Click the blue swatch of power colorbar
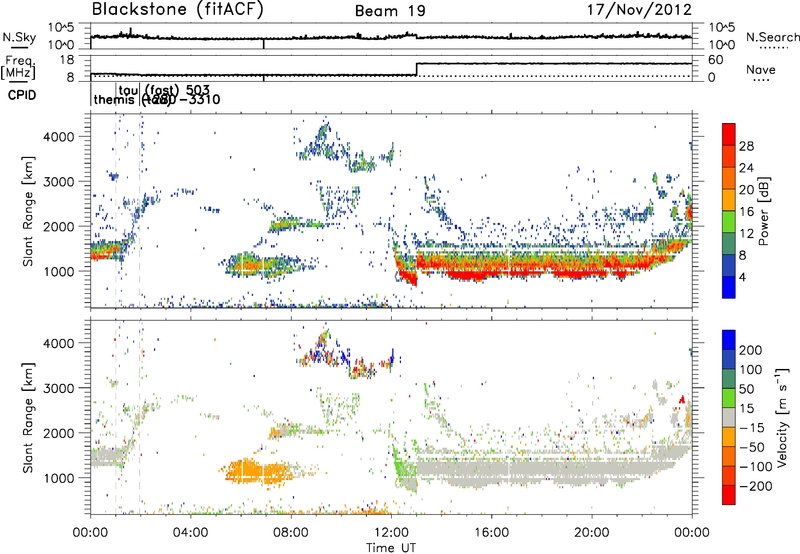The height and width of the screenshot is (554, 800). pos(729,289)
